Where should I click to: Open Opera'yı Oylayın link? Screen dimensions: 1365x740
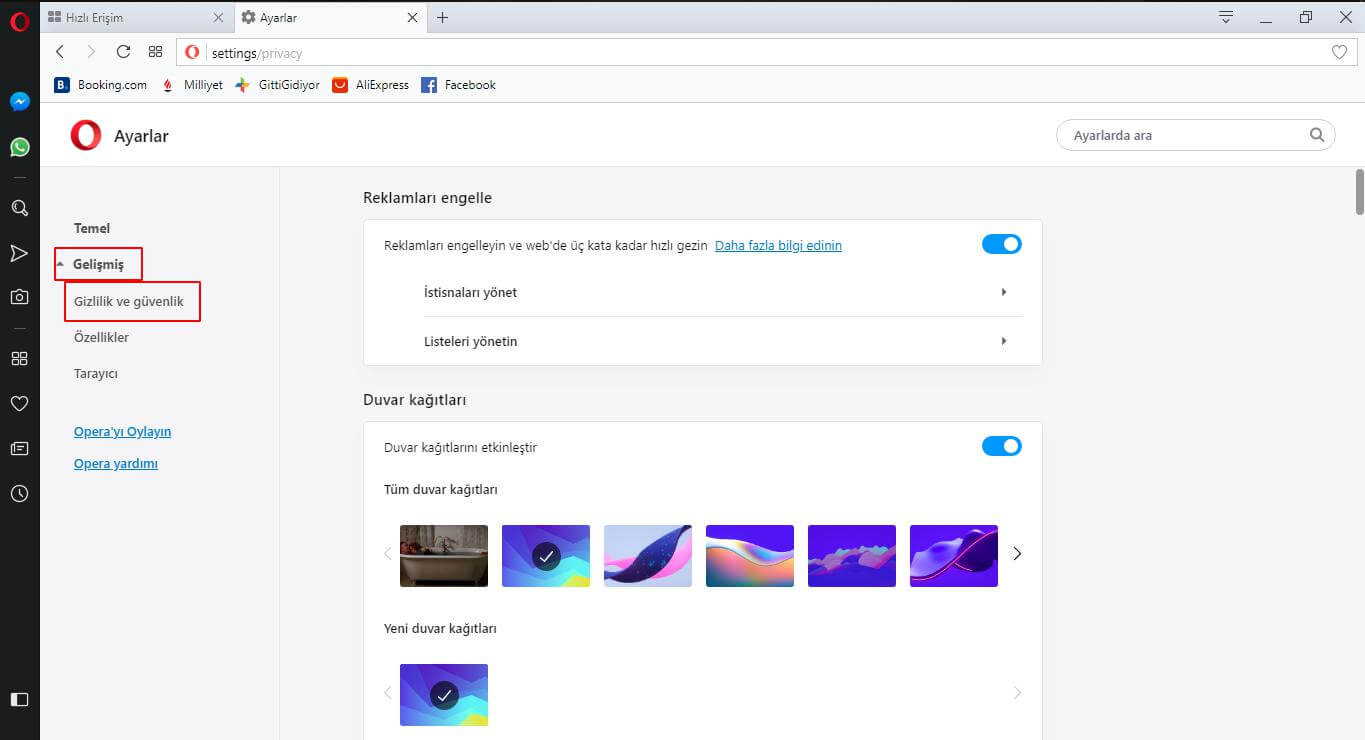pyautogui.click(x=122, y=432)
